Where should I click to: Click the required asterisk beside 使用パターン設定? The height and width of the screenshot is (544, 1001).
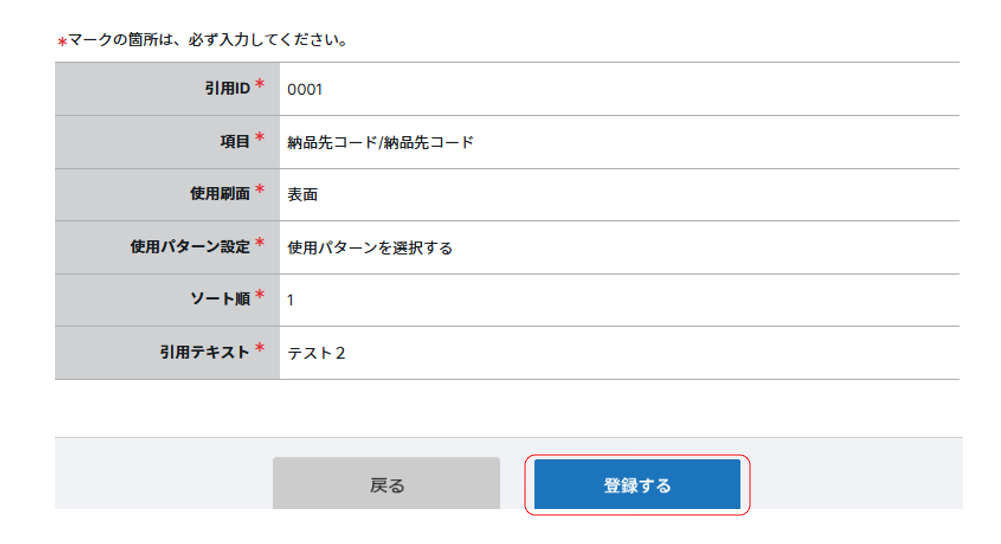[260, 244]
